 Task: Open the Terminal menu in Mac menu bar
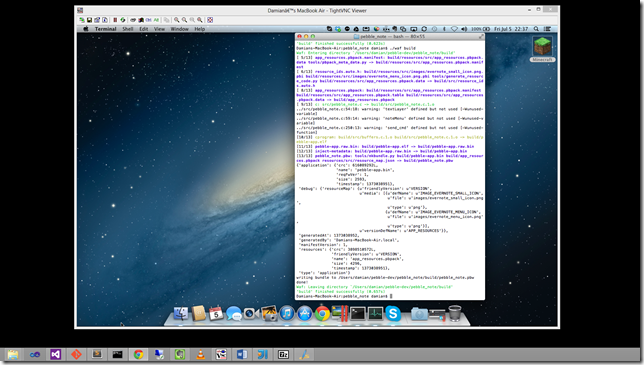[106, 29]
